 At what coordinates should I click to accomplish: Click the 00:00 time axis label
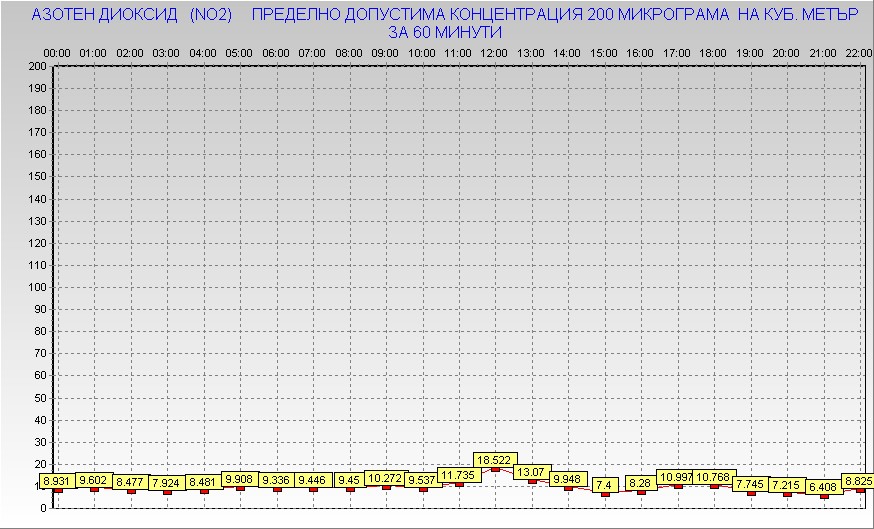(57, 54)
